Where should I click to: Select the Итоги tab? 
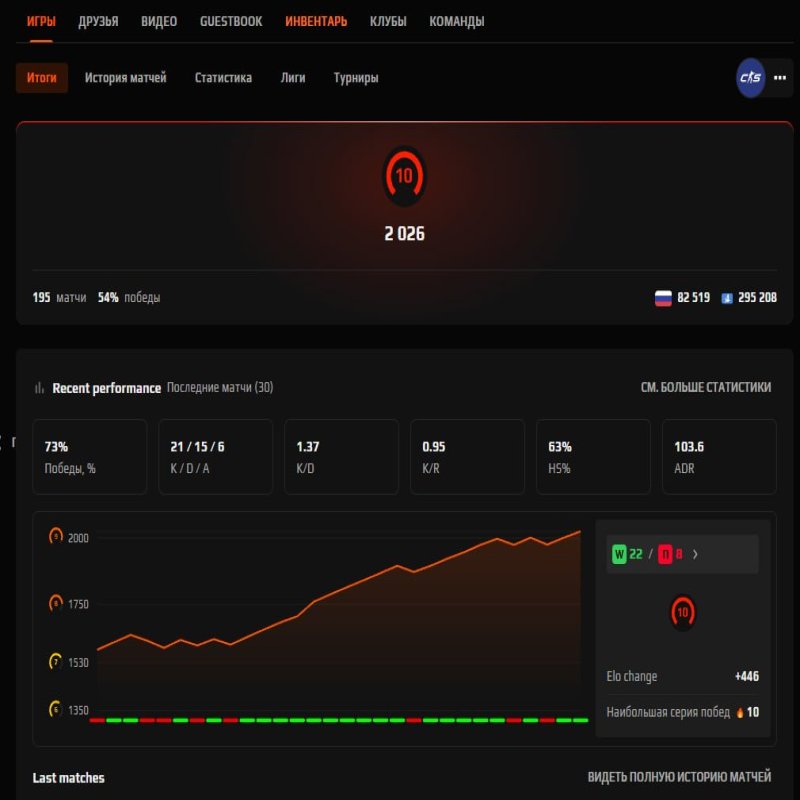click(x=41, y=77)
